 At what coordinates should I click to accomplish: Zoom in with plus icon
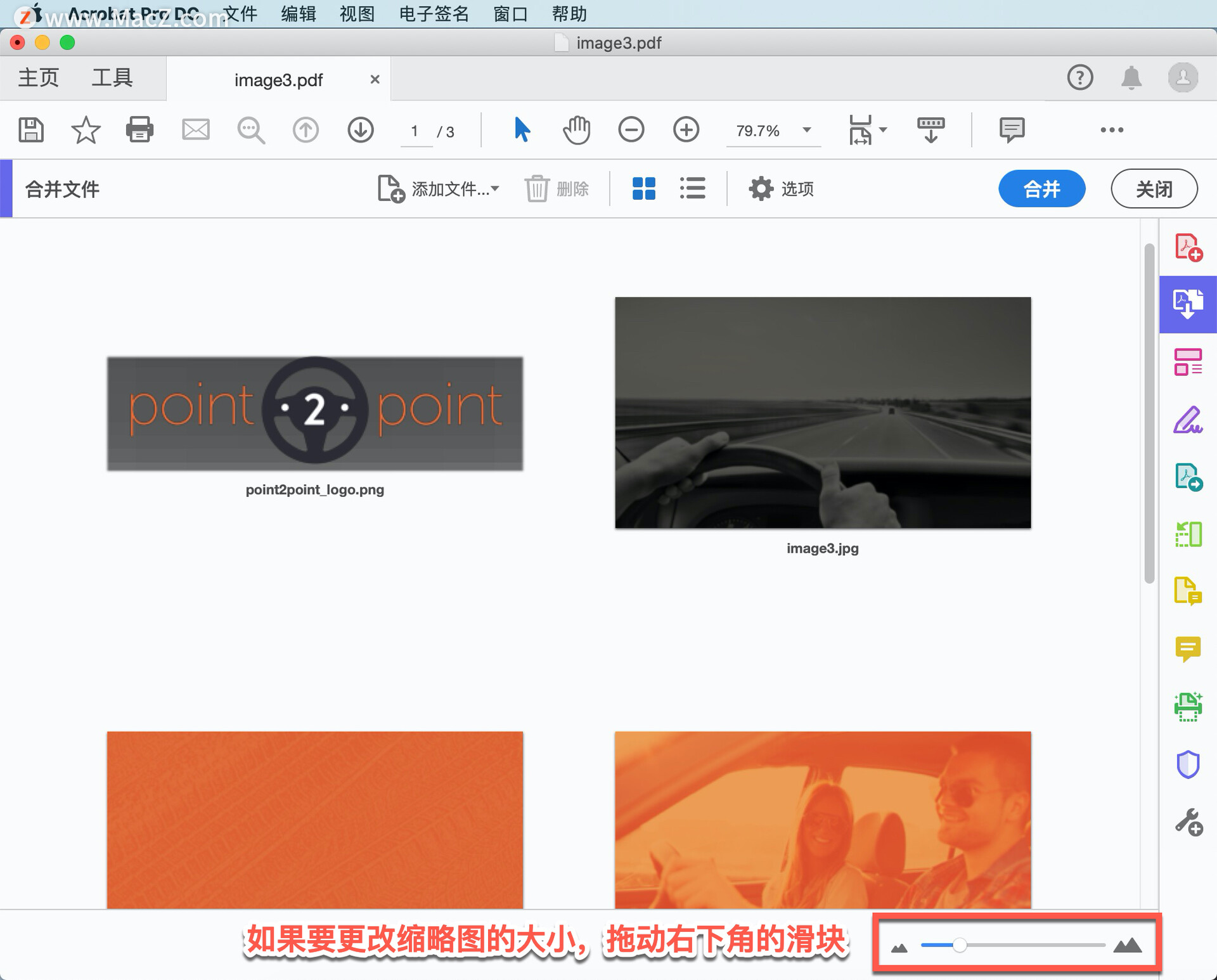[x=686, y=130]
